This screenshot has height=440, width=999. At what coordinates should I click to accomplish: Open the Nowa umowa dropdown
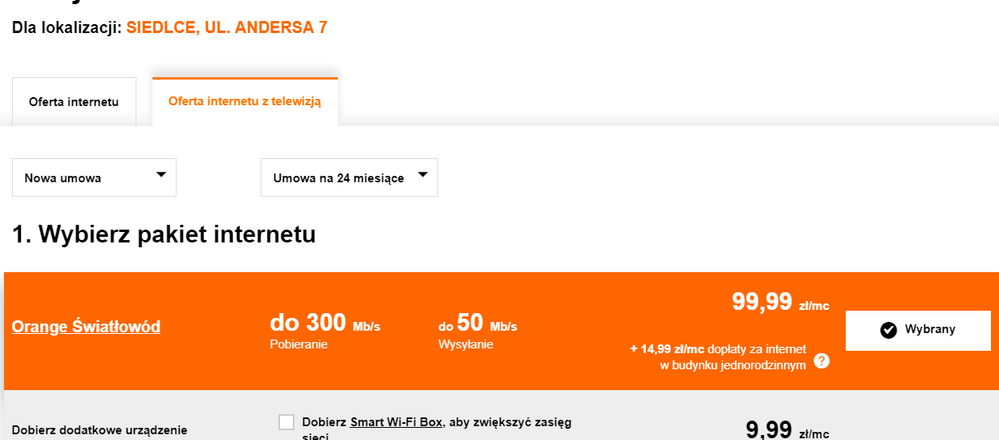coord(94,178)
